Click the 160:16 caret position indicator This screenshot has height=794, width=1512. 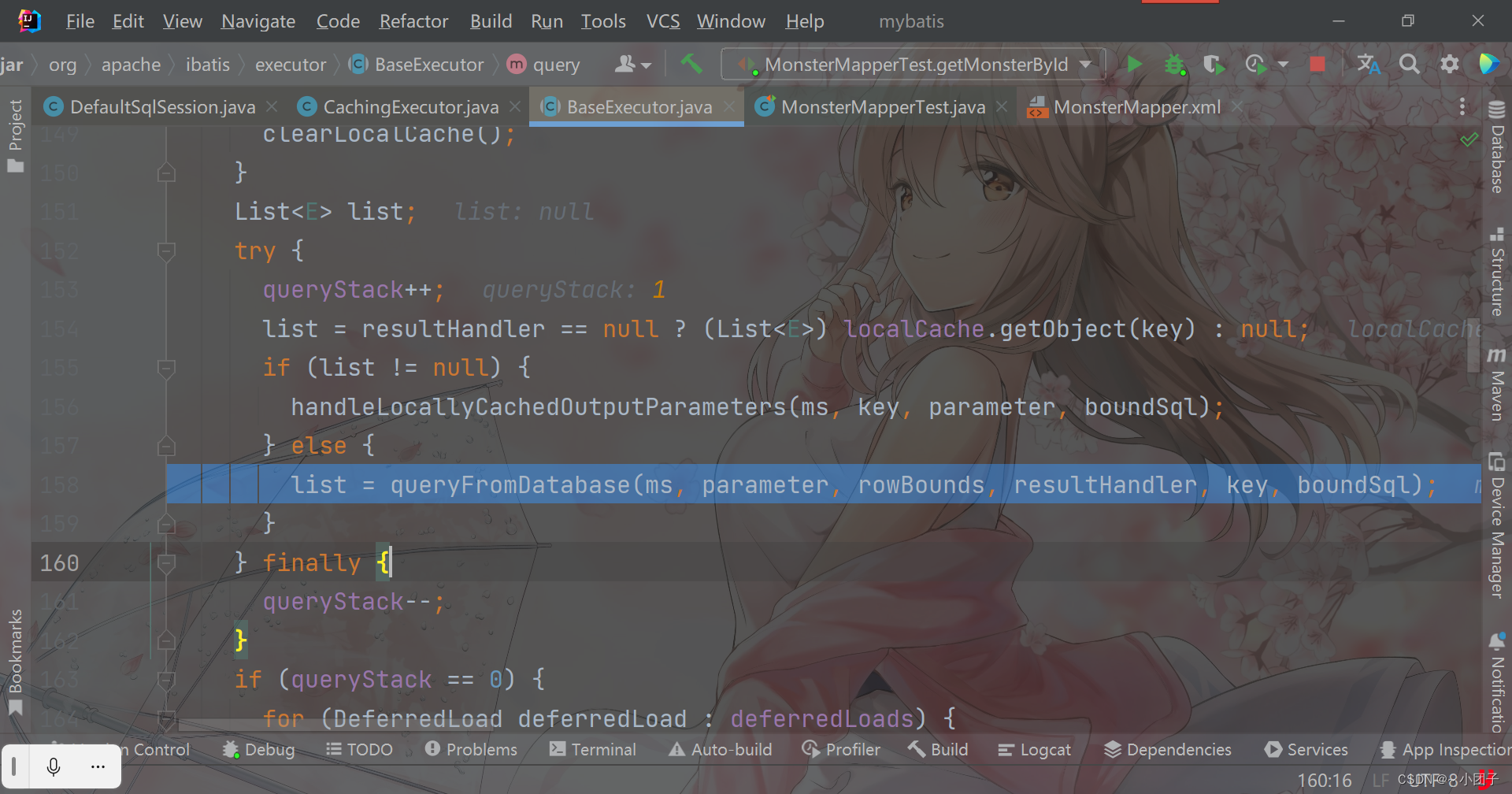point(1324,780)
